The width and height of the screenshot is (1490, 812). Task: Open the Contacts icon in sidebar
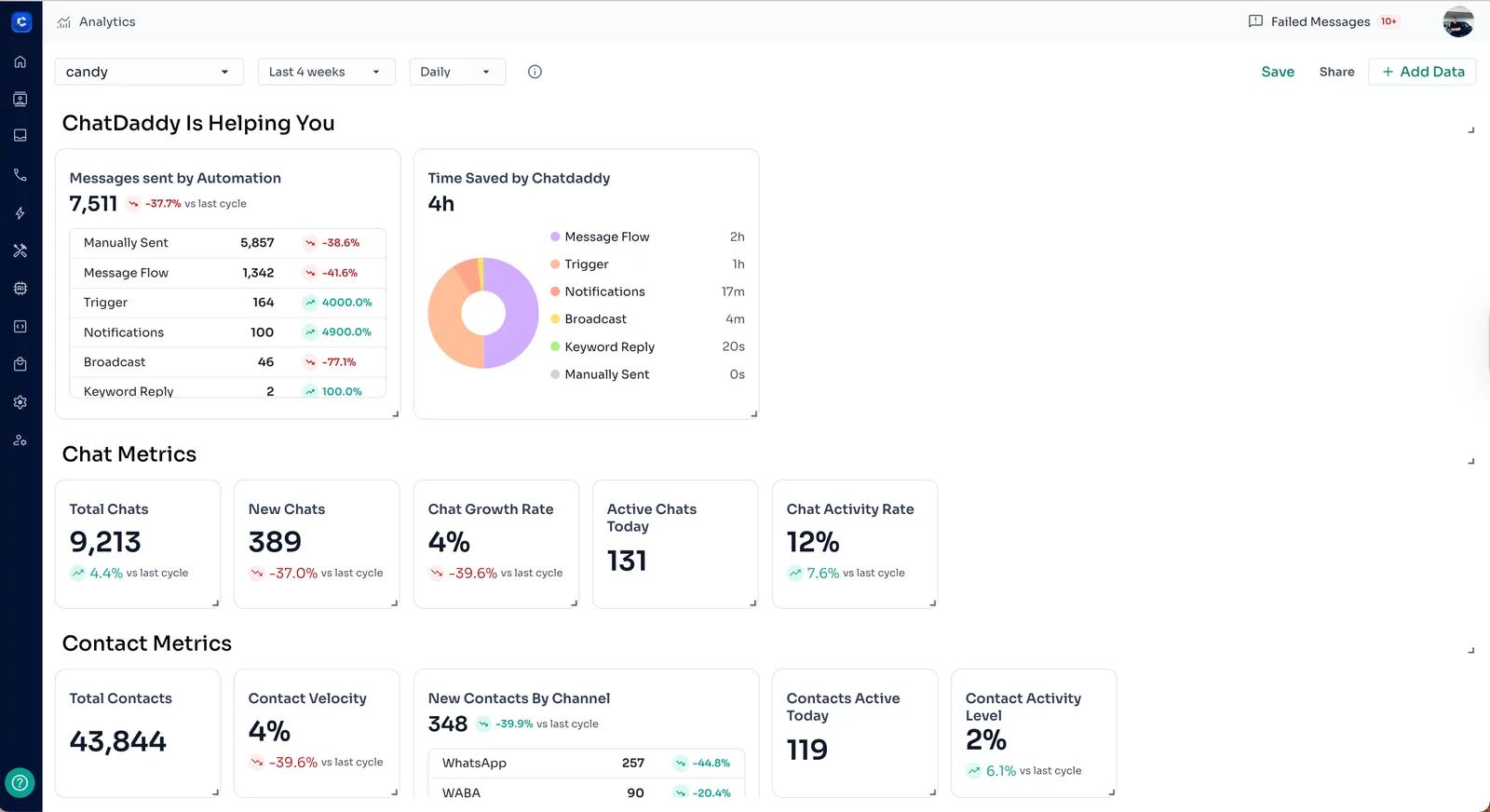click(x=20, y=100)
